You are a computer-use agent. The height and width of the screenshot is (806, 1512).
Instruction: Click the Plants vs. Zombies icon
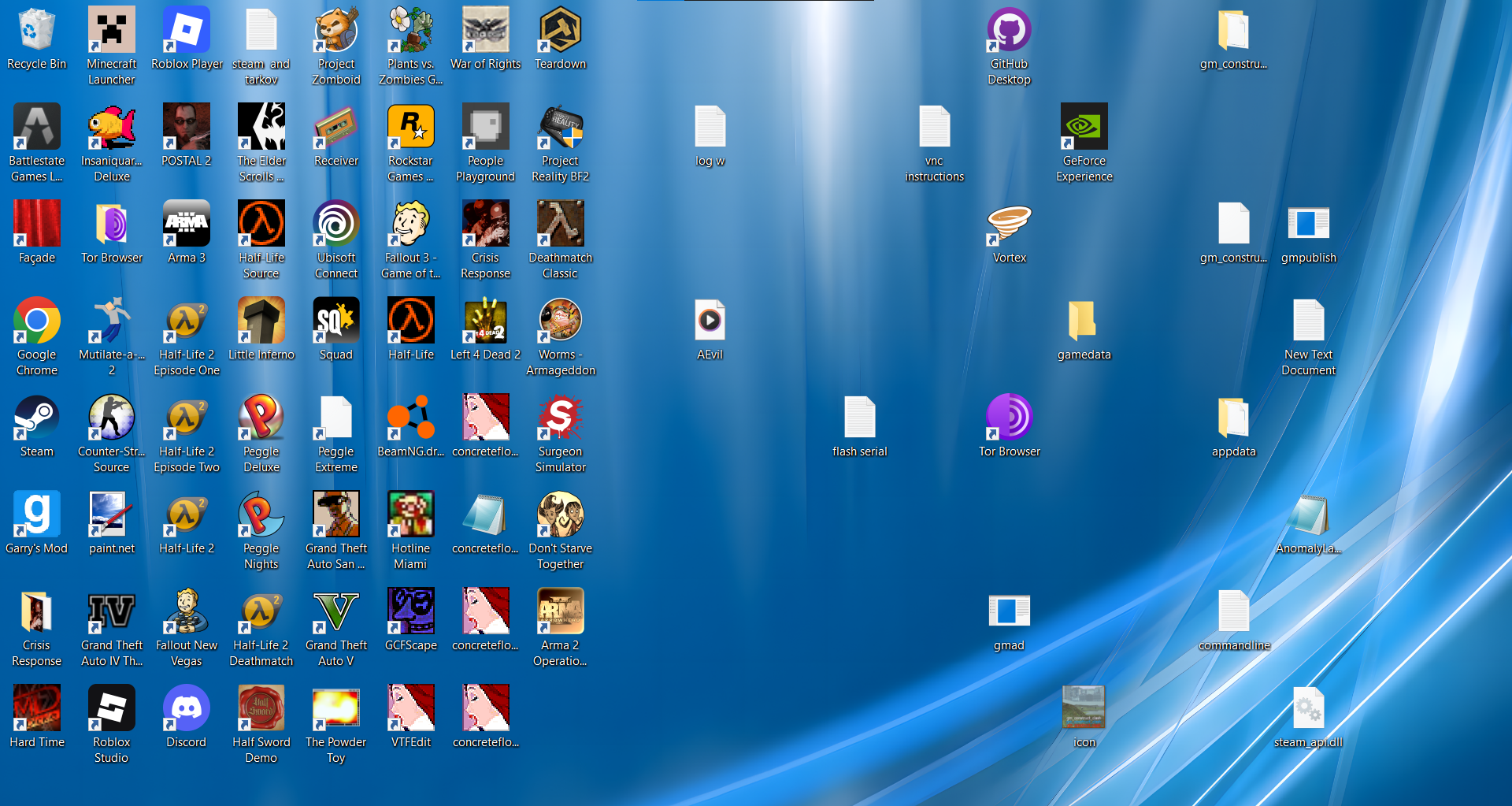(411, 30)
